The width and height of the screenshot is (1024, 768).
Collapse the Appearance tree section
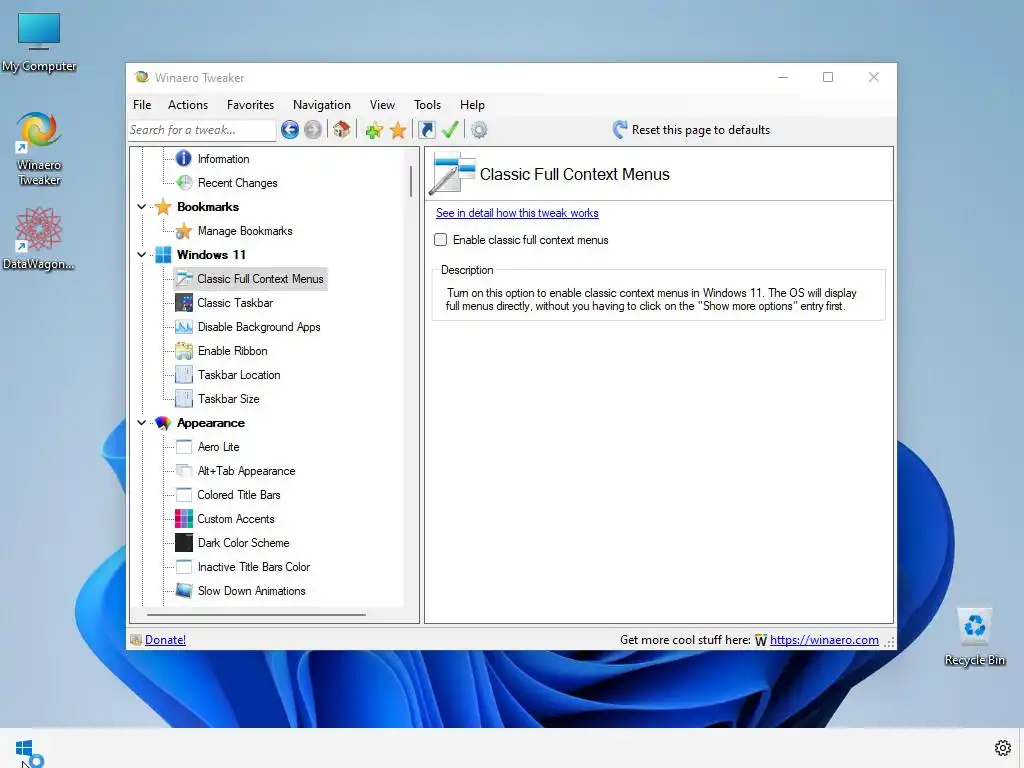coord(142,423)
